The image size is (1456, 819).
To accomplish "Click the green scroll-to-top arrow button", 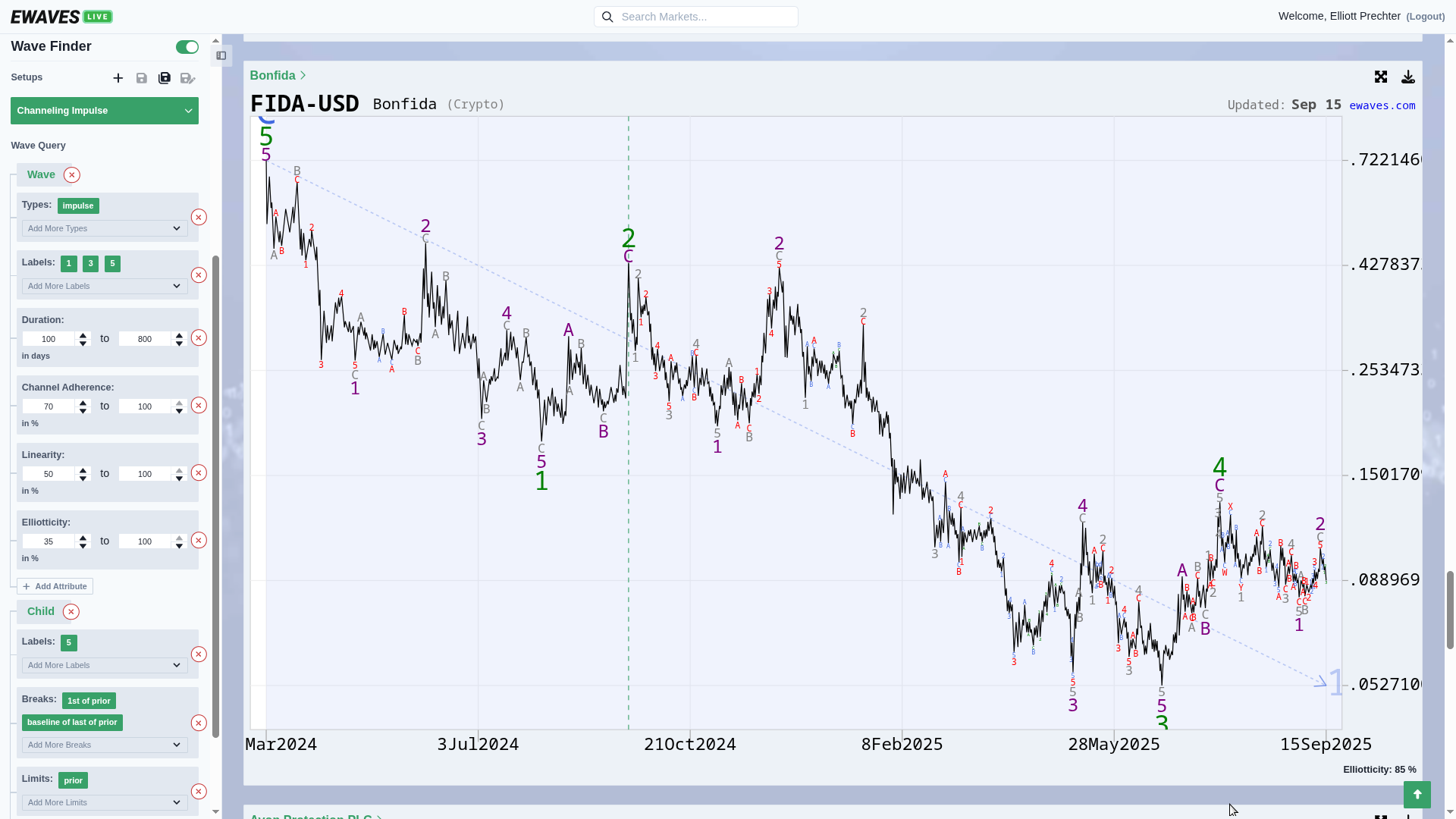I will tap(1417, 795).
